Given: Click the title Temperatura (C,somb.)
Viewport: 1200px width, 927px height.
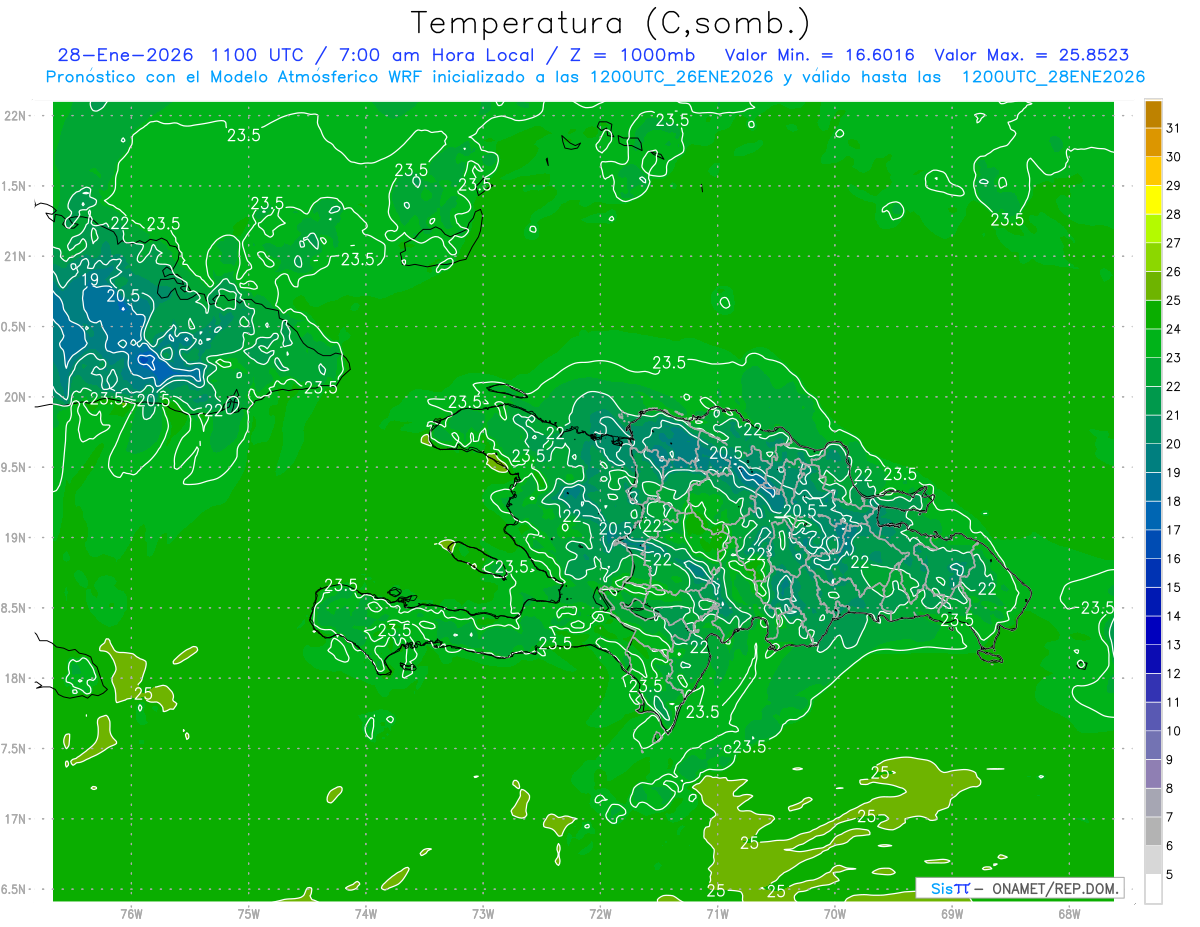Looking at the screenshot, I should point(610,22).
